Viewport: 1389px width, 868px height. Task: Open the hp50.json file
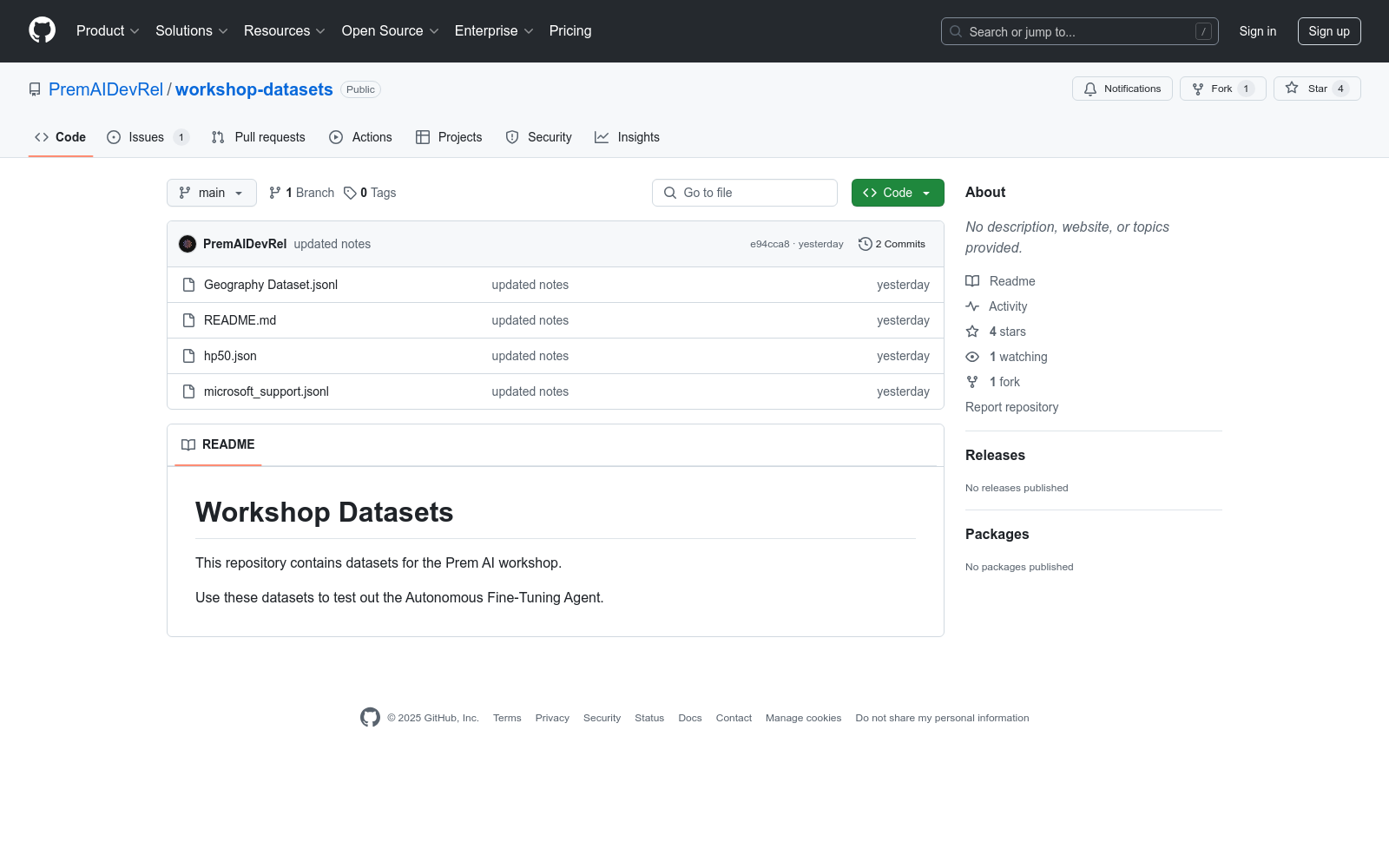point(230,356)
